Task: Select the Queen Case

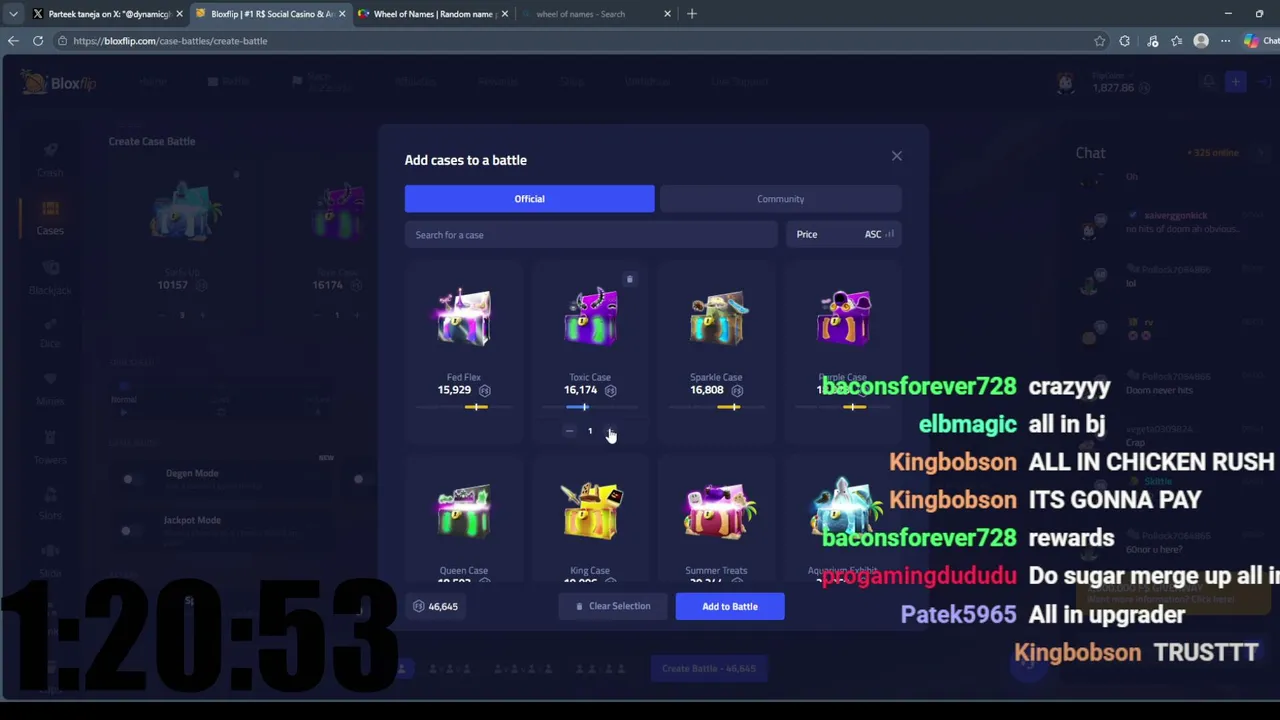Action: [x=464, y=520]
